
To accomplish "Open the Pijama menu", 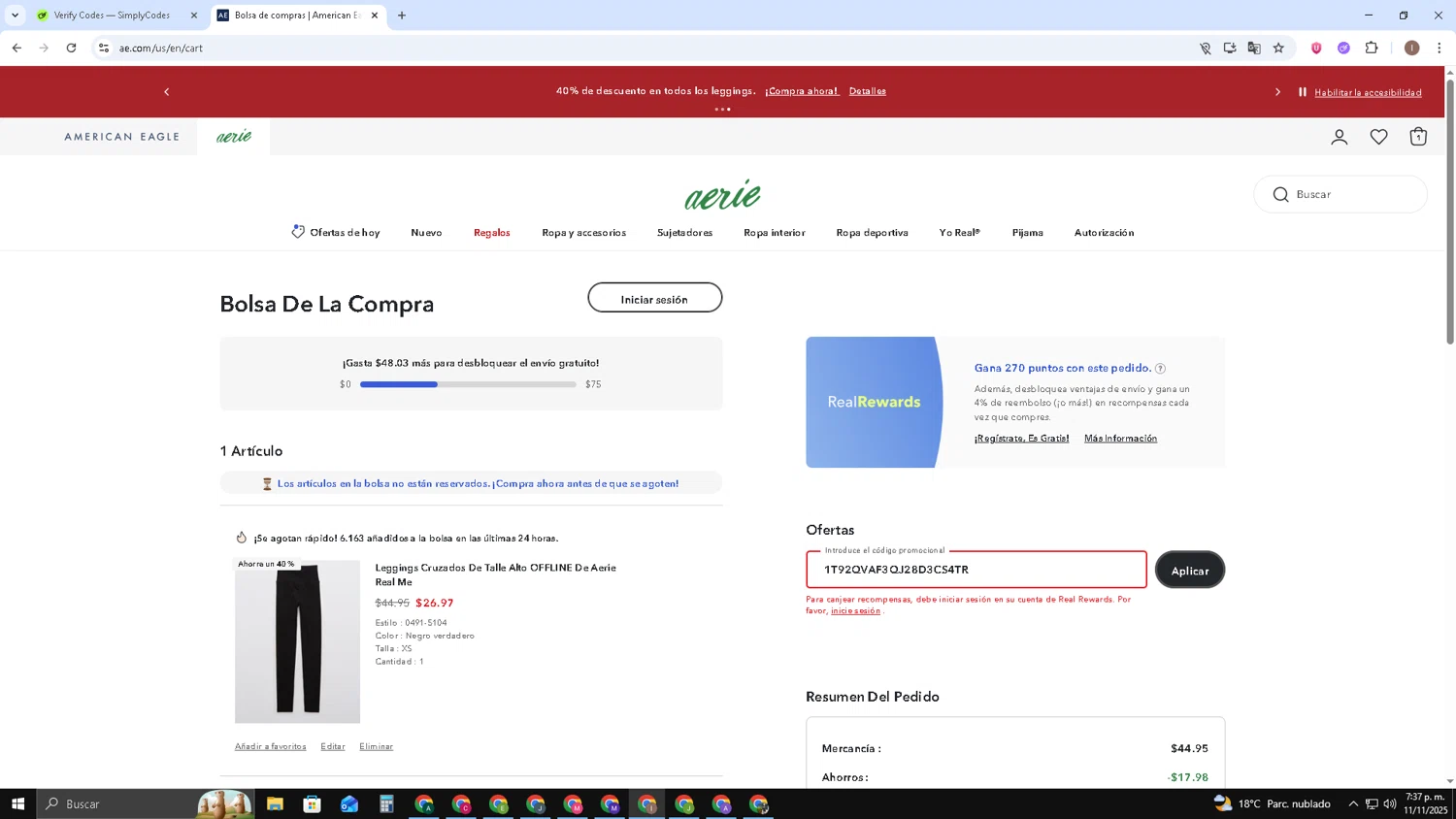I will (x=1027, y=233).
